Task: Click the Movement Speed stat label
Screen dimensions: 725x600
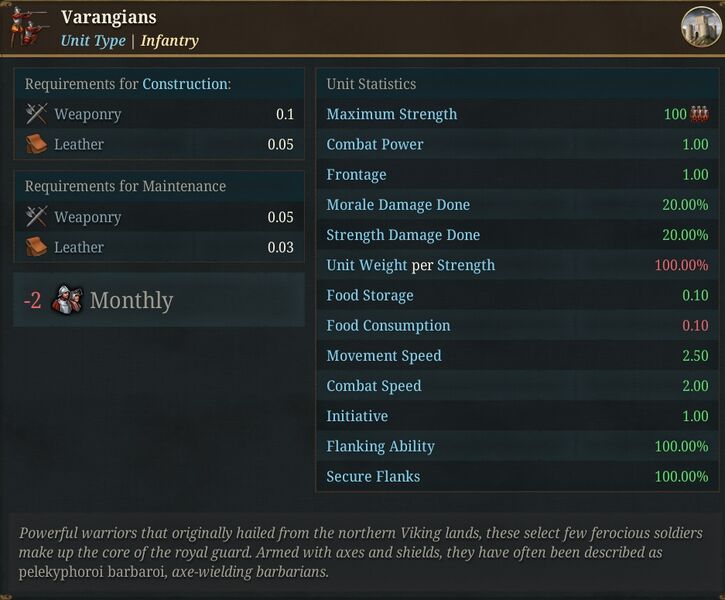Action: [384, 355]
